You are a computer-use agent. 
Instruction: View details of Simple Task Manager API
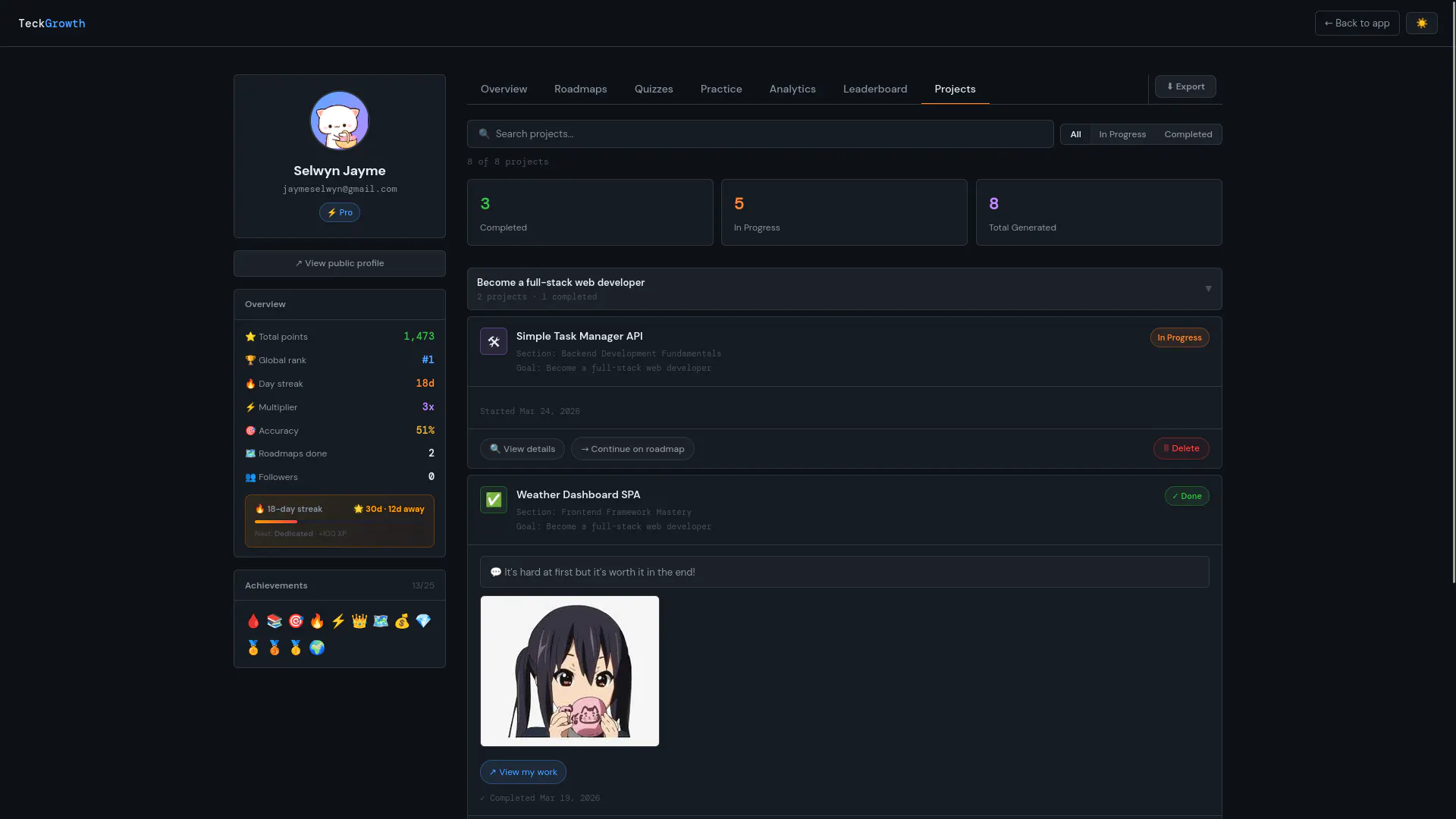pos(522,449)
